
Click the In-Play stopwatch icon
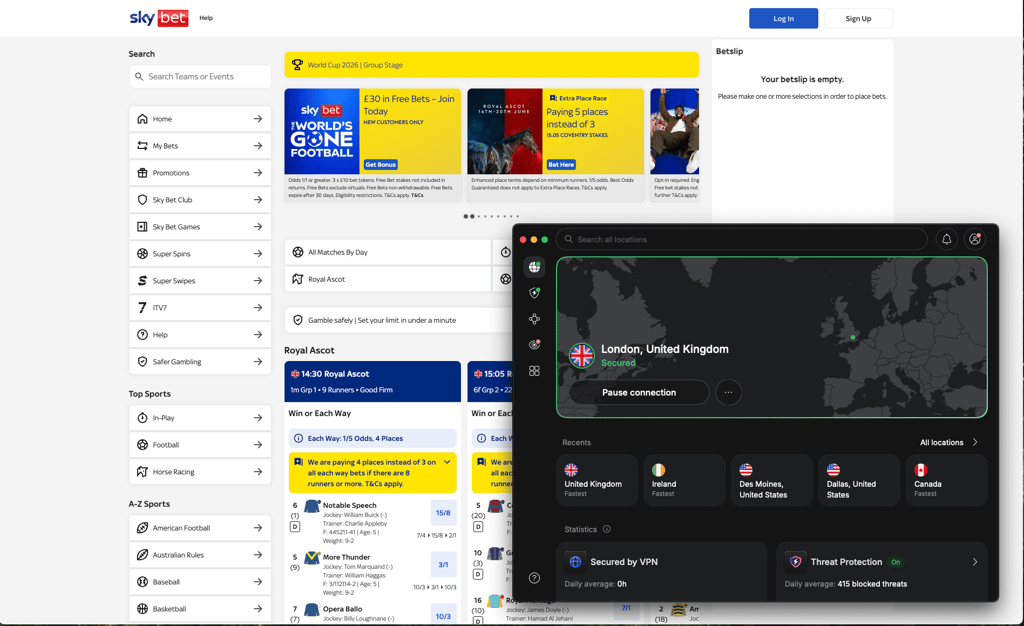(x=142, y=418)
